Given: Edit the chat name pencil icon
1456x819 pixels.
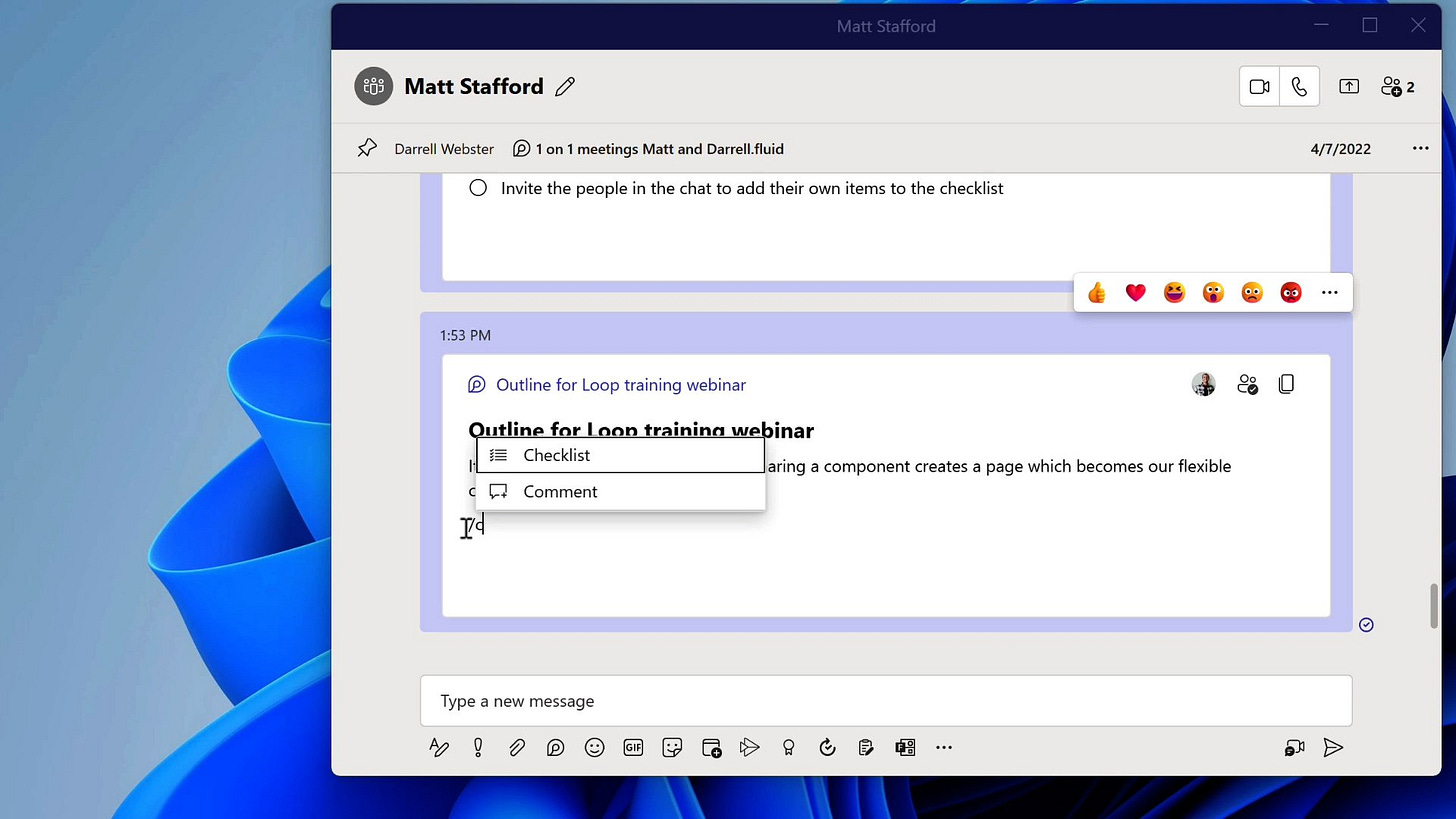Looking at the screenshot, I should click(565, 87).
